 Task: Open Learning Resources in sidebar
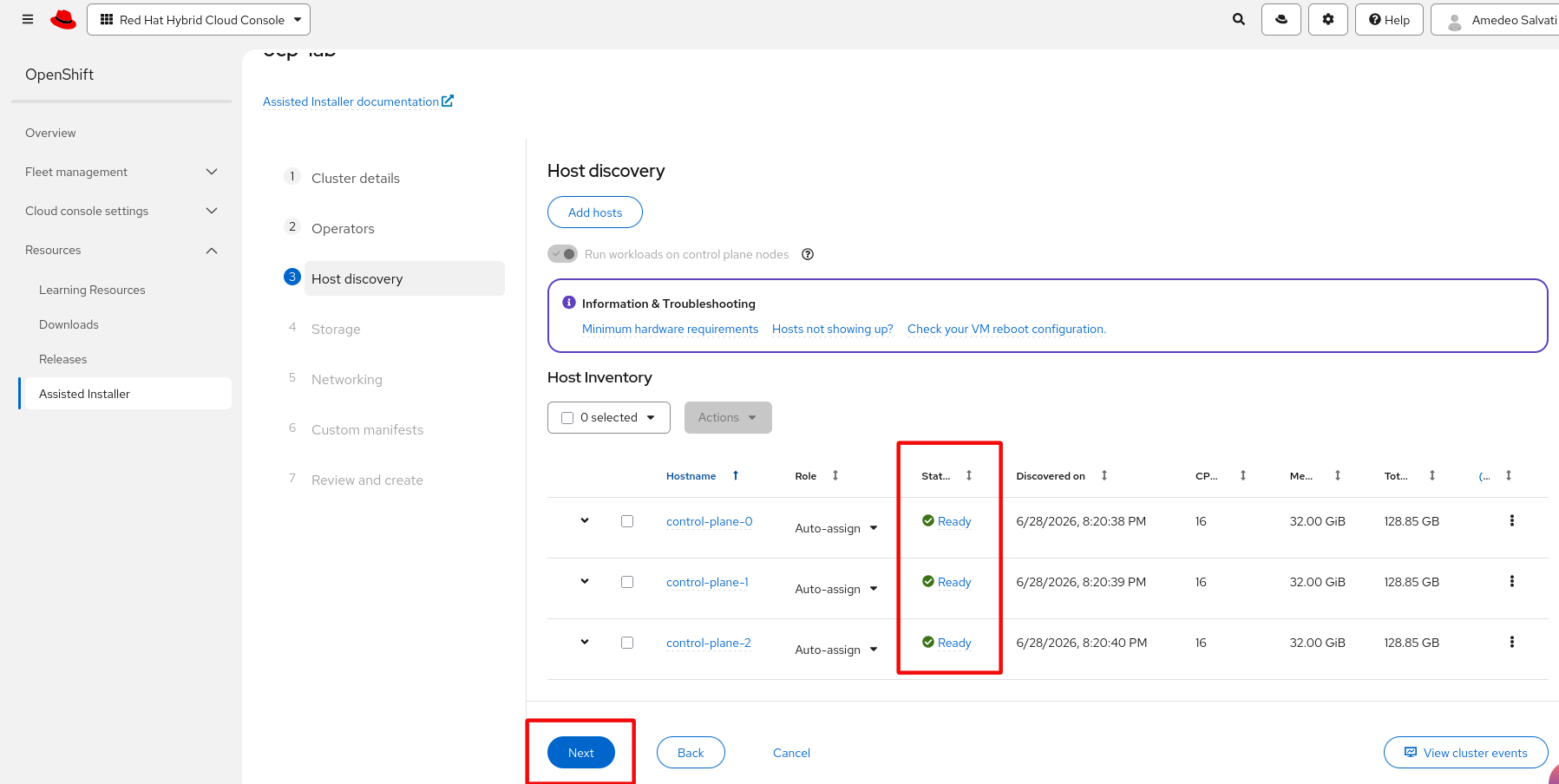click(x=92, y=290)
